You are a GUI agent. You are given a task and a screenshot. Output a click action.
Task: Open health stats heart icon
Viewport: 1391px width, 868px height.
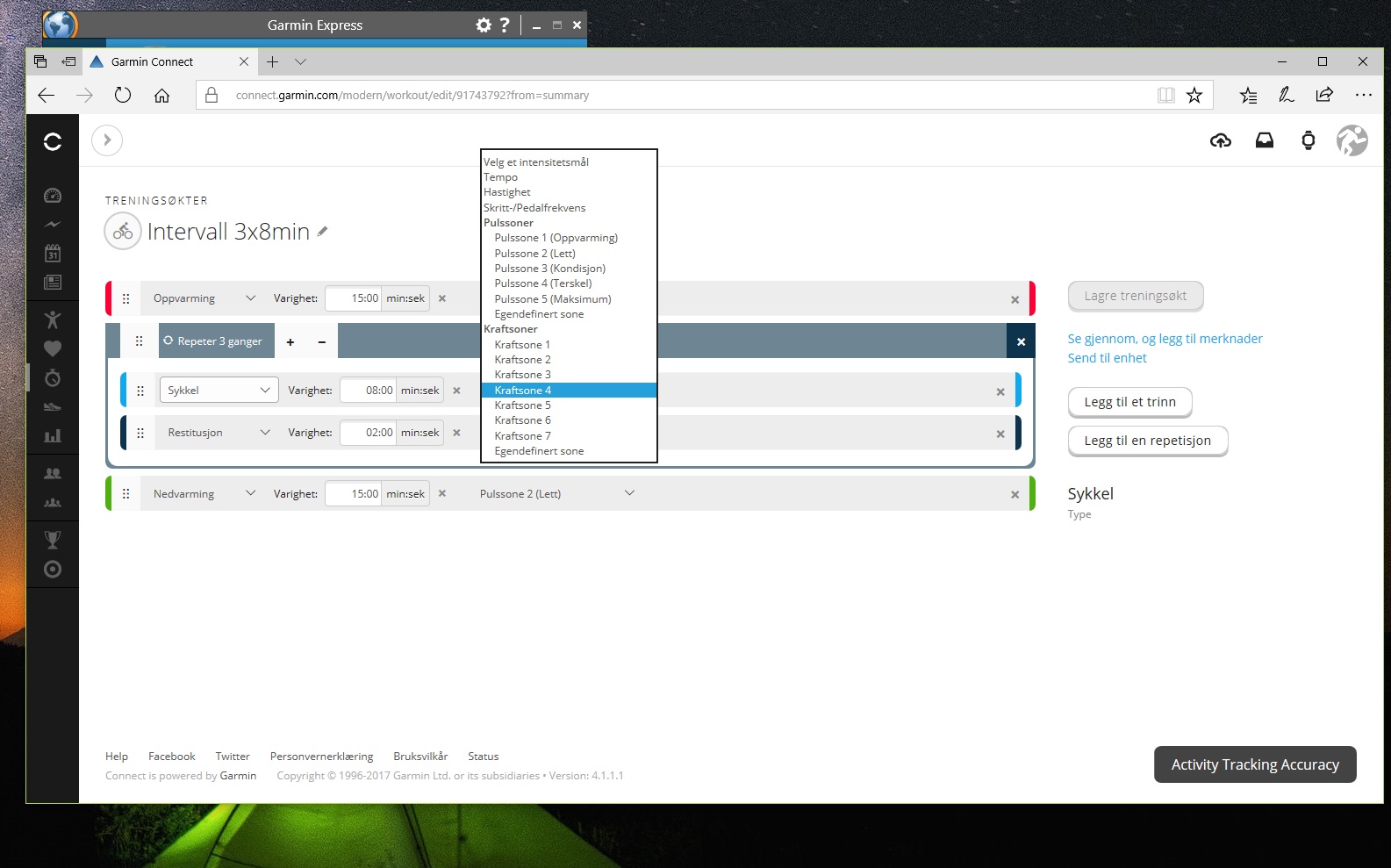coord(53,348)
